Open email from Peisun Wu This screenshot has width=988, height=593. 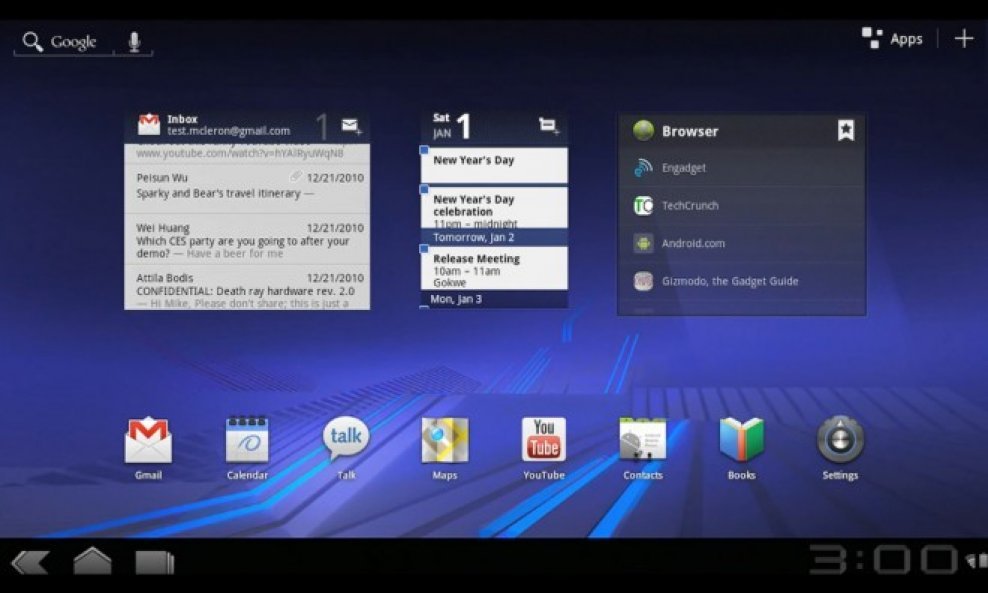[x=247, y=188]
